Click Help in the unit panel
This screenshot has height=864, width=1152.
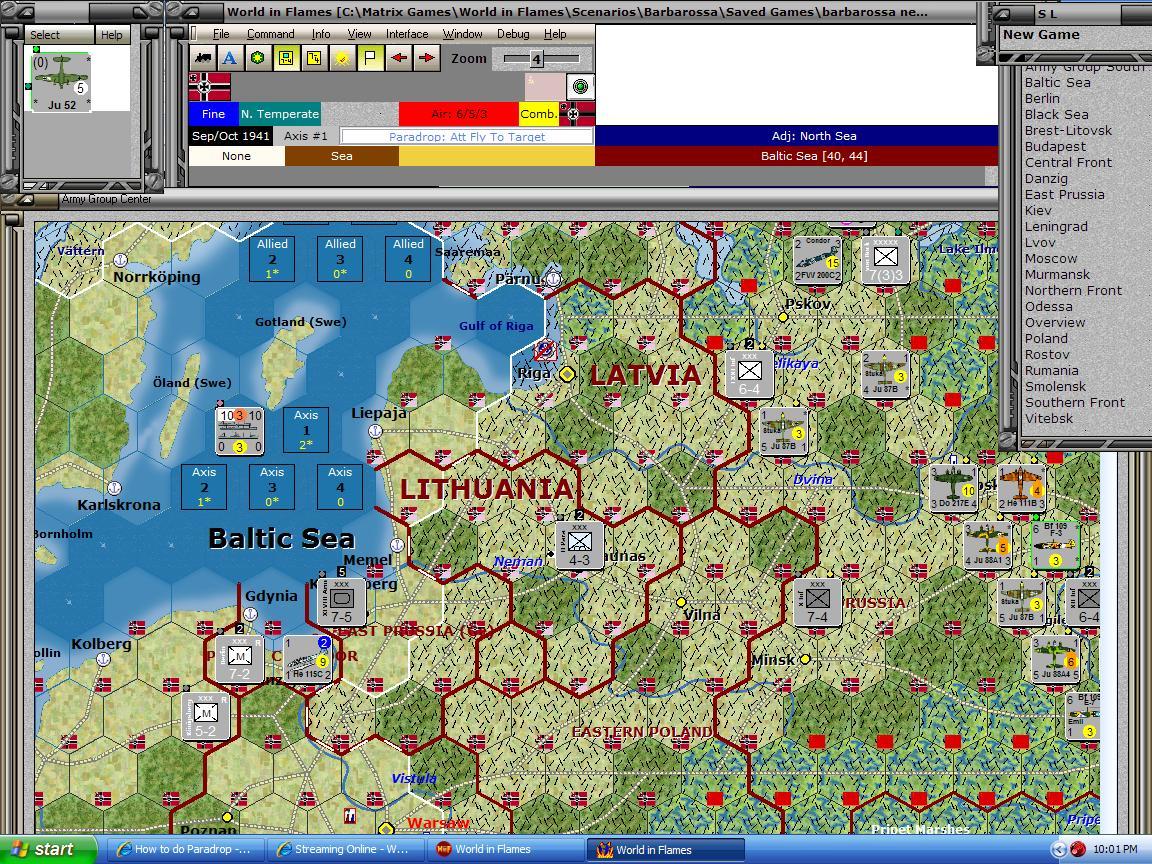click(x=112, y=35)
